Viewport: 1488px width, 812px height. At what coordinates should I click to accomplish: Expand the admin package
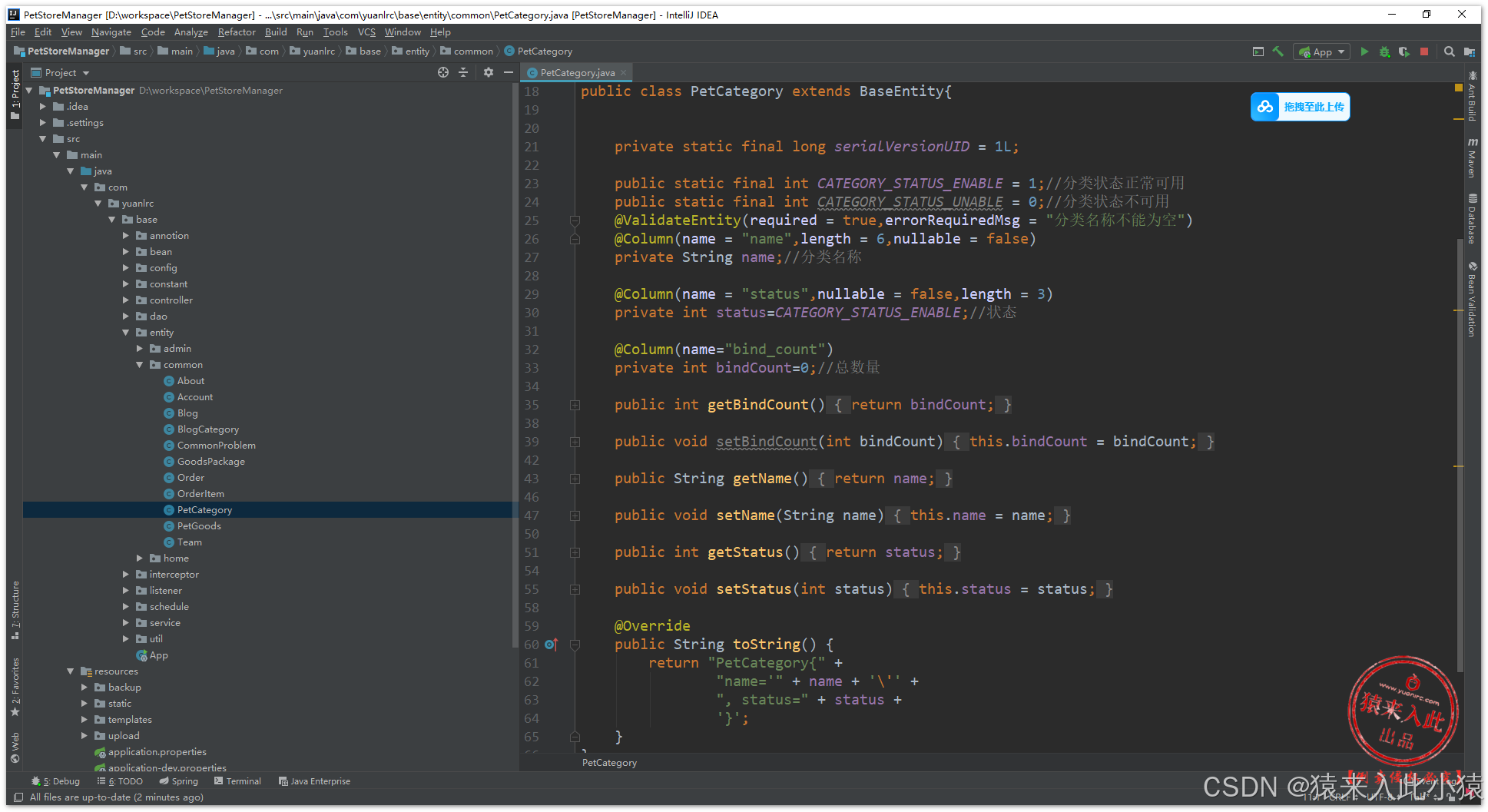point(140,349)
